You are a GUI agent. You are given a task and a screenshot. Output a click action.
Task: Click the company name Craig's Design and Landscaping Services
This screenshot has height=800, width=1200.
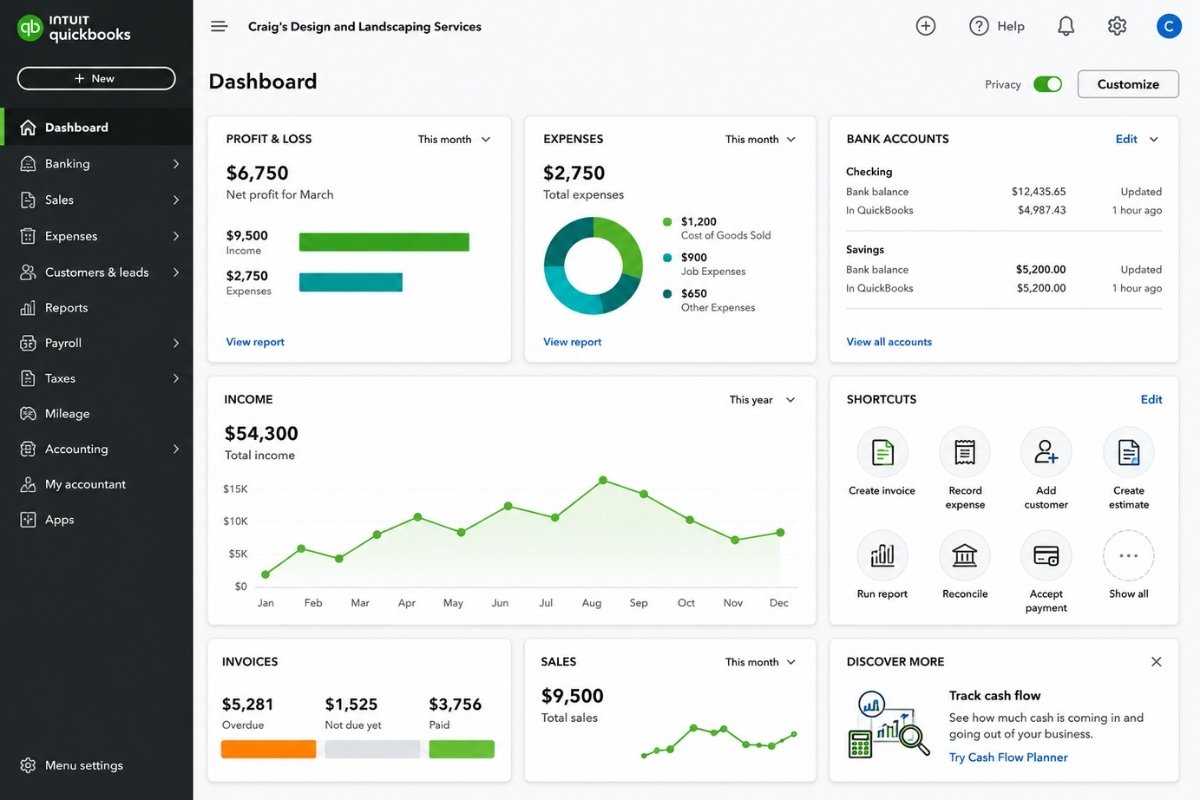coord(365,27)
